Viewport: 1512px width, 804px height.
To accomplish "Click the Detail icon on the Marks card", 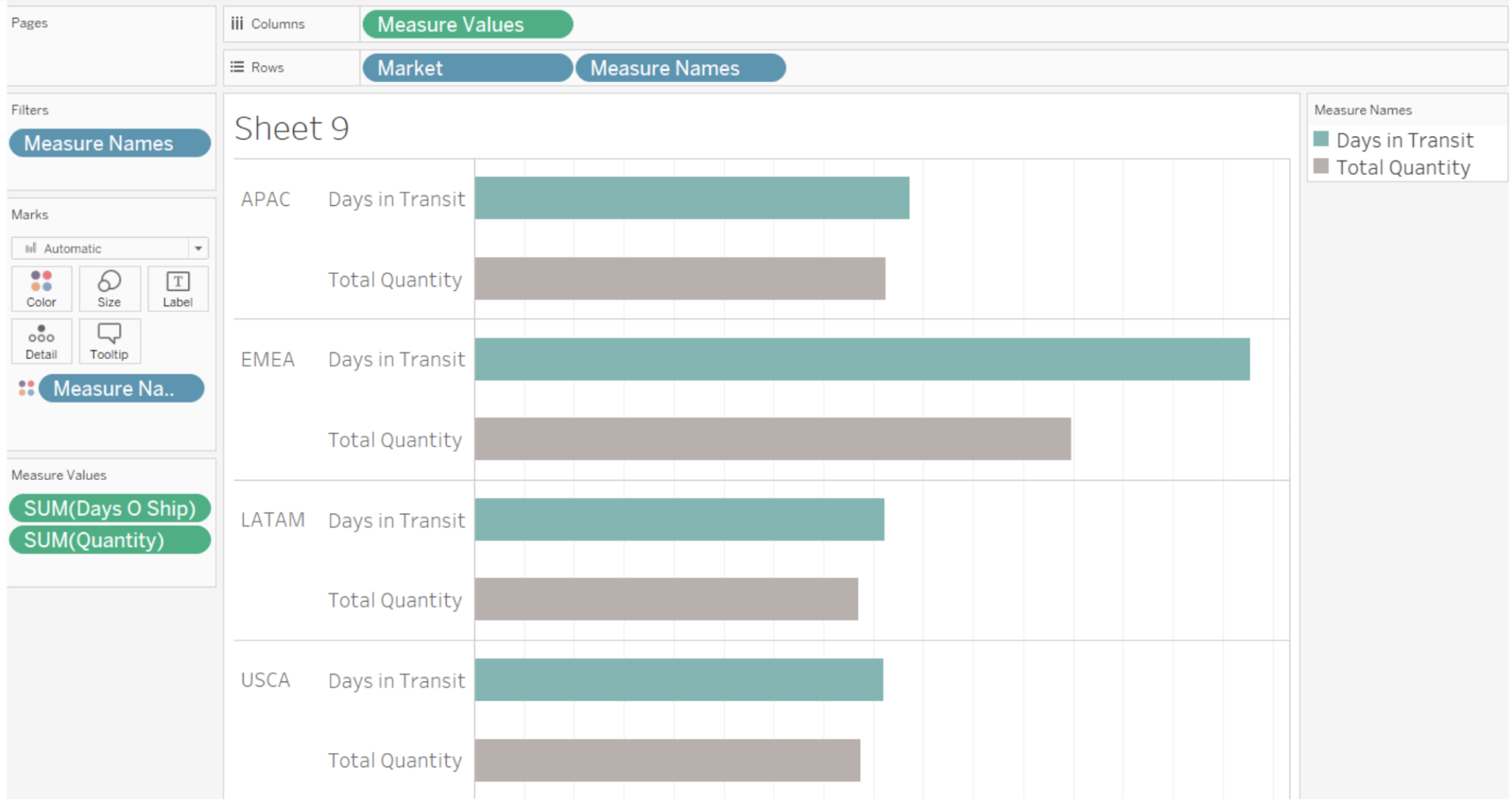I will click(x=41, y=340).
